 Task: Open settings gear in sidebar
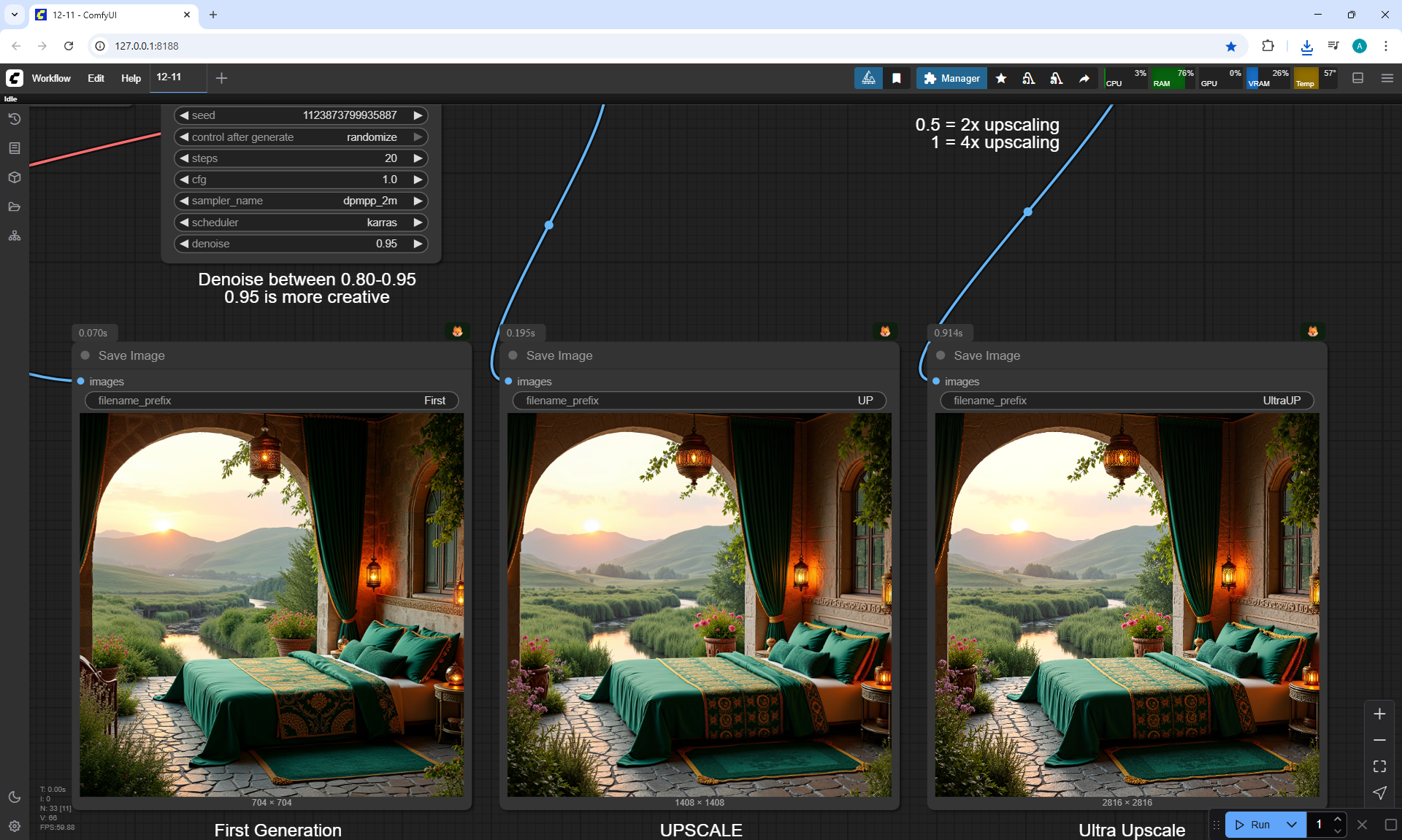pos(14,826)
